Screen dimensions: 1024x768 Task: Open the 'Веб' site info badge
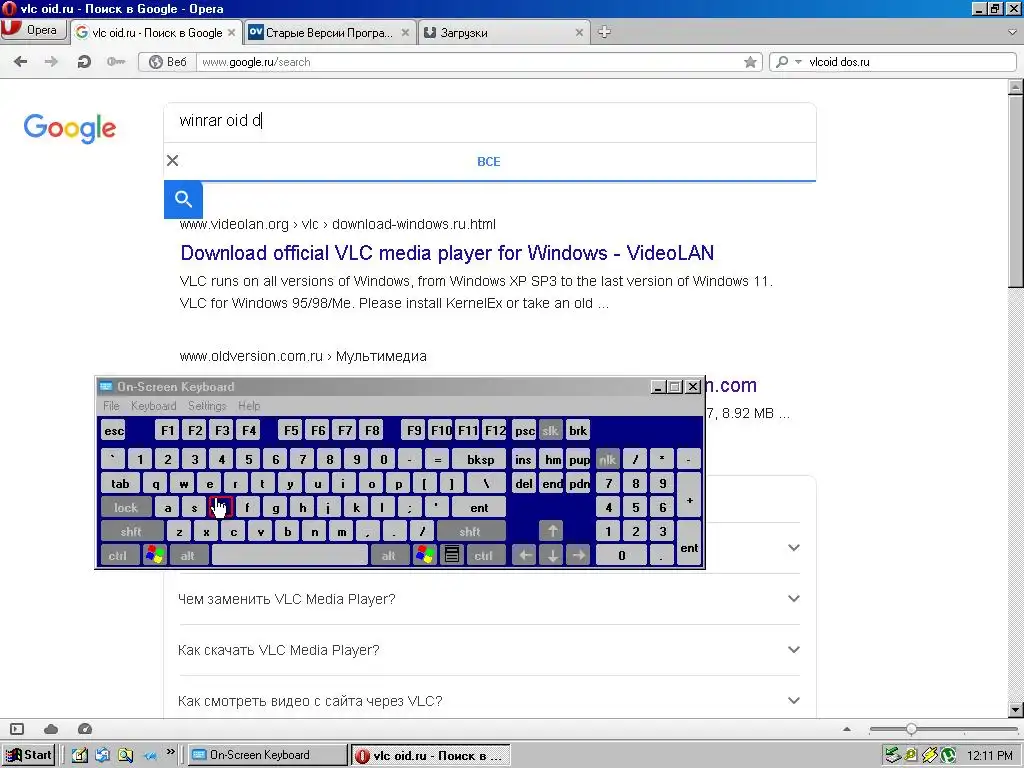[168, 62]
